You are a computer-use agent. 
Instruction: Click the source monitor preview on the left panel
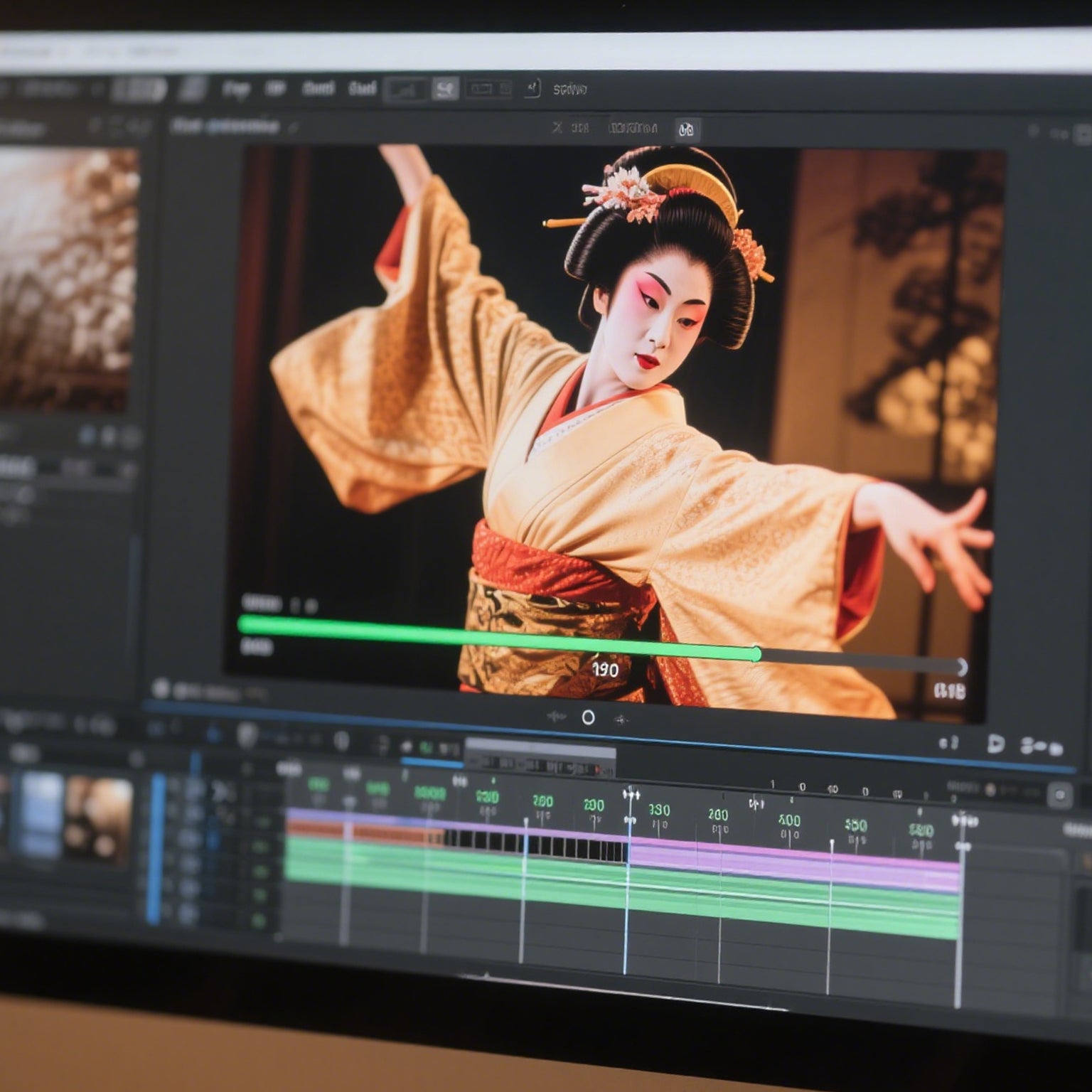coord(68,279)
